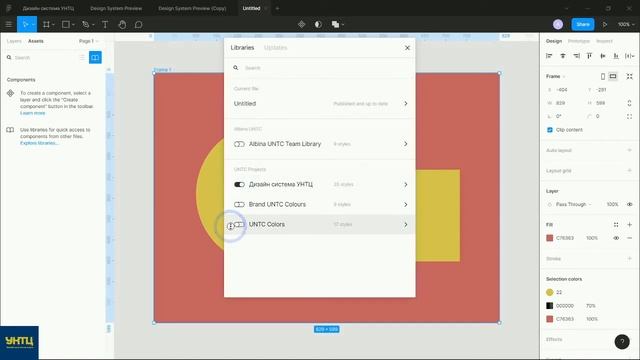Add a new fill plus button
This screenshot has width=640, height=360.
(629, 224)
